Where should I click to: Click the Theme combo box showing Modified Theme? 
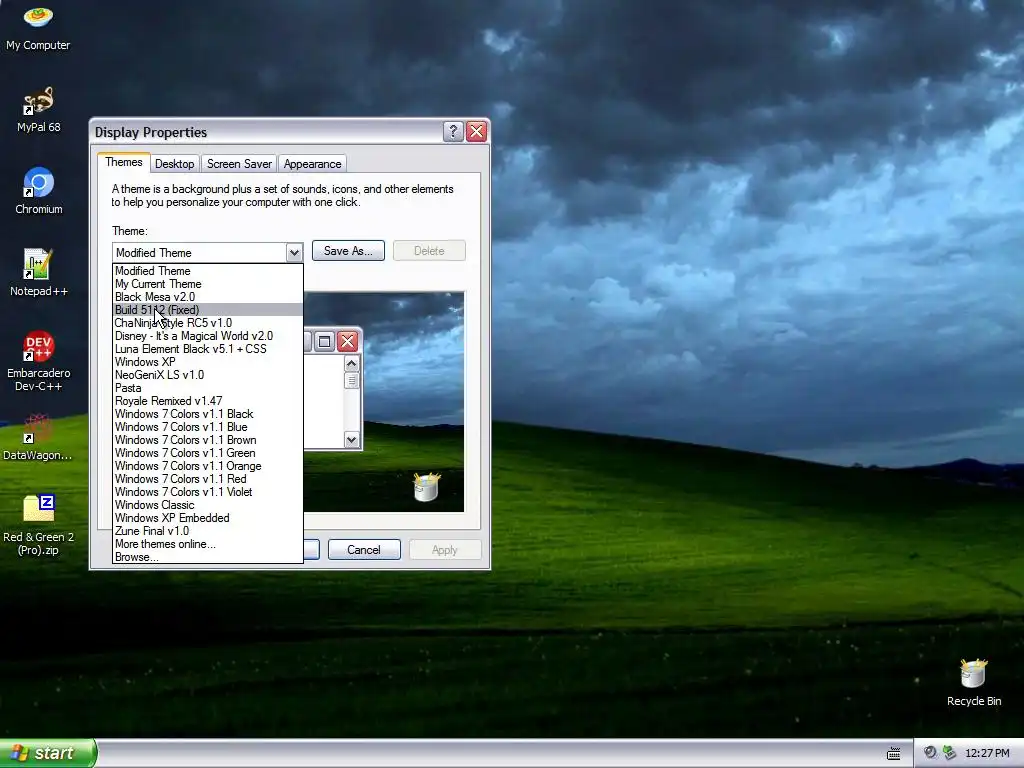click(207, 252)
